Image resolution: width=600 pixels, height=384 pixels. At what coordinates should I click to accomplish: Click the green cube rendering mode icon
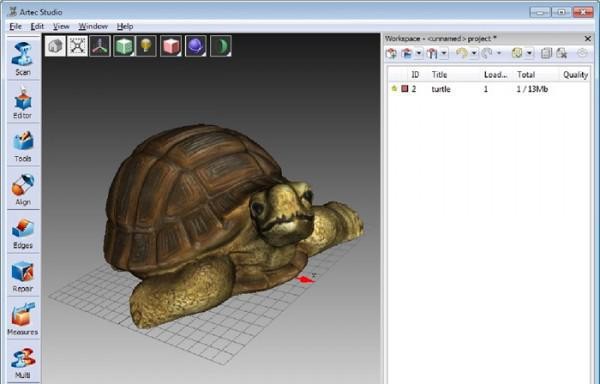coord(124,46)
